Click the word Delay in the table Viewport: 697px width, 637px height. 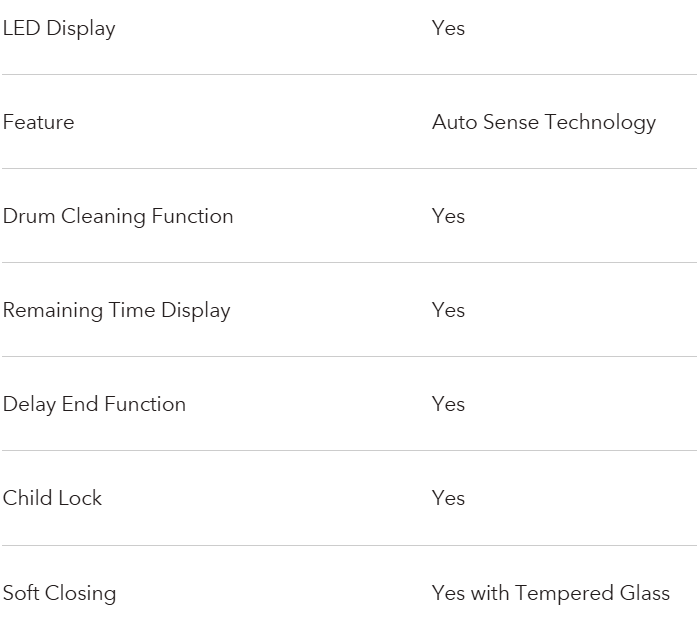click(x=29, y=405)
